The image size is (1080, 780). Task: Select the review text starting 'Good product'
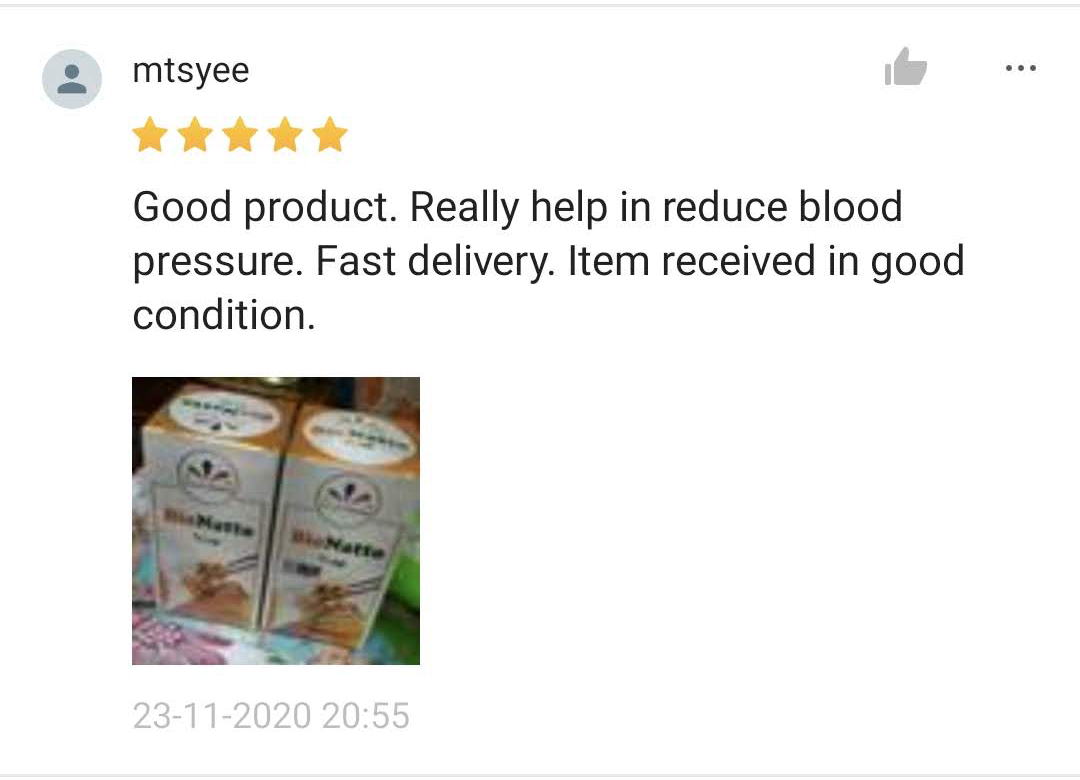click(548, 260)
